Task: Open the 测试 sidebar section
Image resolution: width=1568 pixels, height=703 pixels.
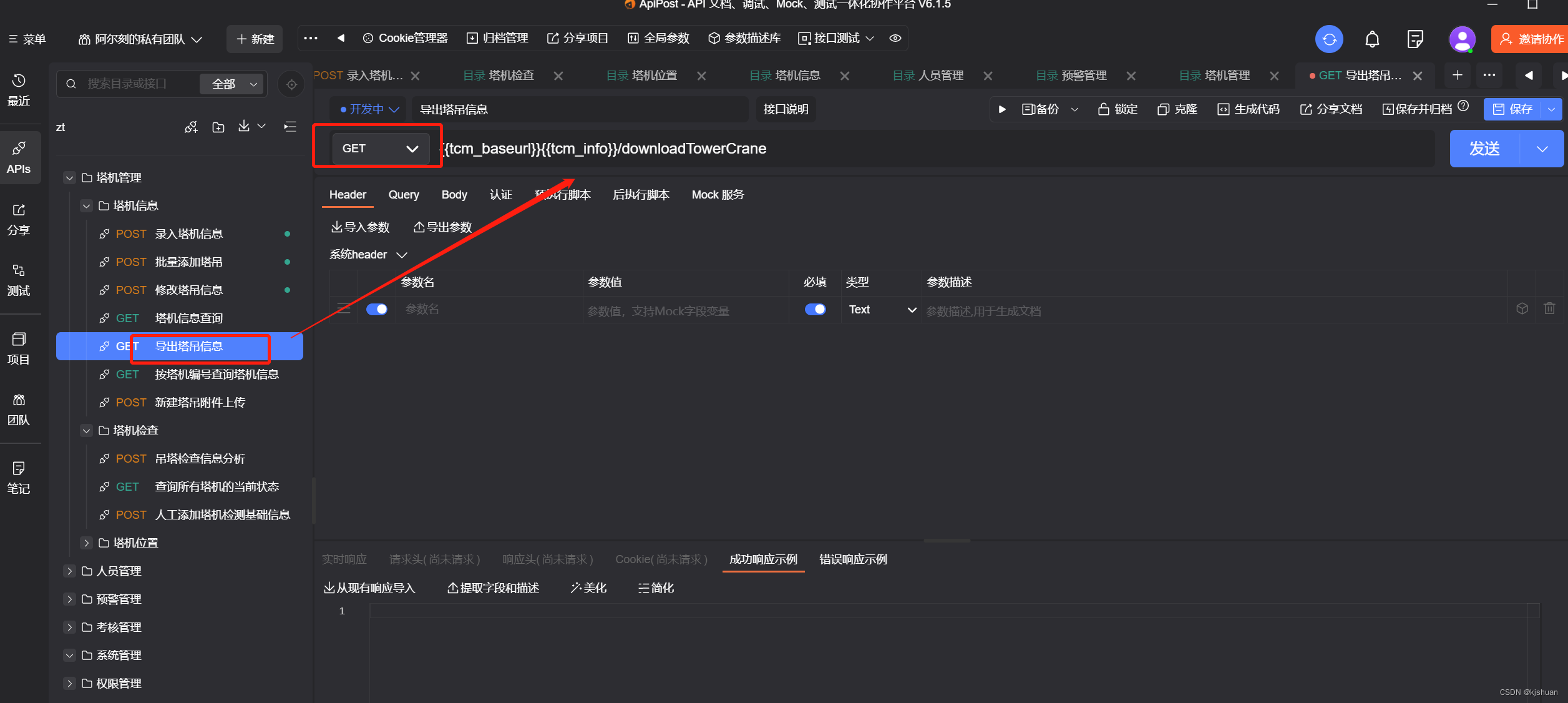Action: (19, 280)
